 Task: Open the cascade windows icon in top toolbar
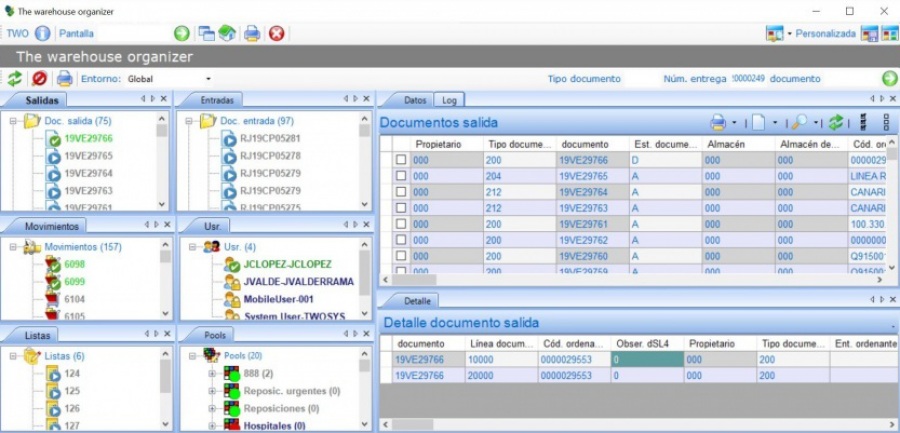click(206, 33)
